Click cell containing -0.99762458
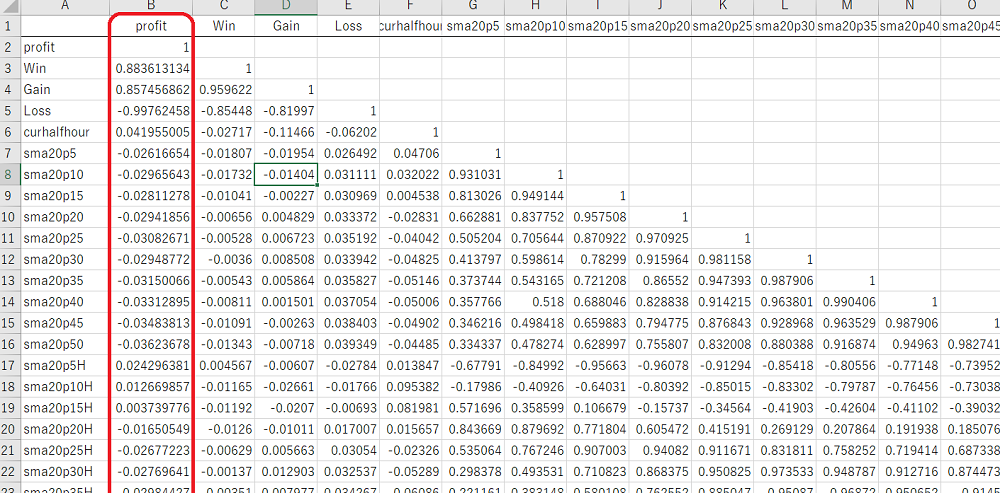Screen dimensions: 1000x493 [x=151, y=111]
